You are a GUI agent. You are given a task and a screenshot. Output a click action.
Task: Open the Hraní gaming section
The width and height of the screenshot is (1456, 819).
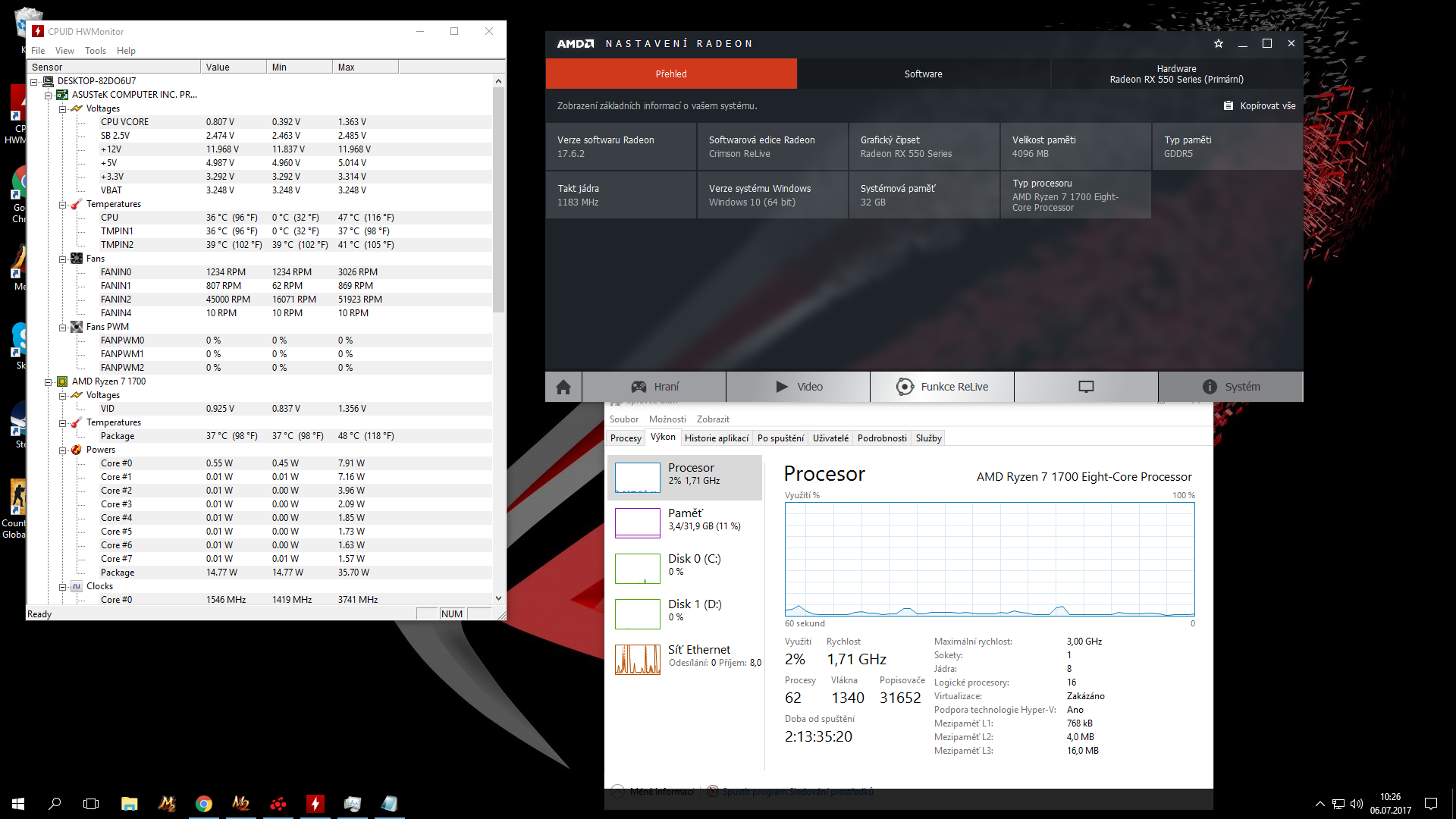654,387
